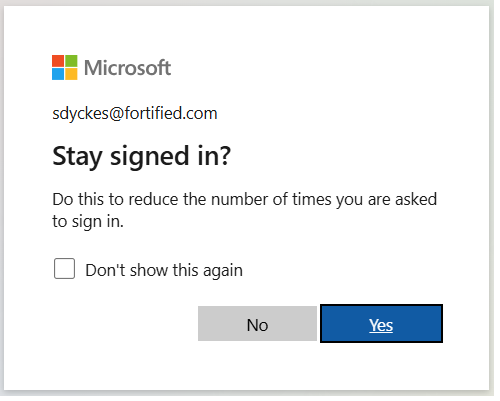The image size is (500, 401).
Task: Click the question mark in the heading
Action: click(x=225, y=155)
